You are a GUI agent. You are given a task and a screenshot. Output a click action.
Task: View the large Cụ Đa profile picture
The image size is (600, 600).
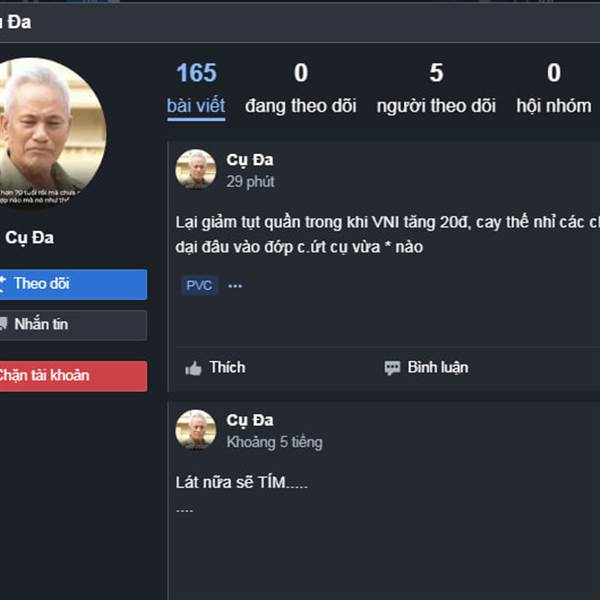pyautogui.click(x=53, y=133)
